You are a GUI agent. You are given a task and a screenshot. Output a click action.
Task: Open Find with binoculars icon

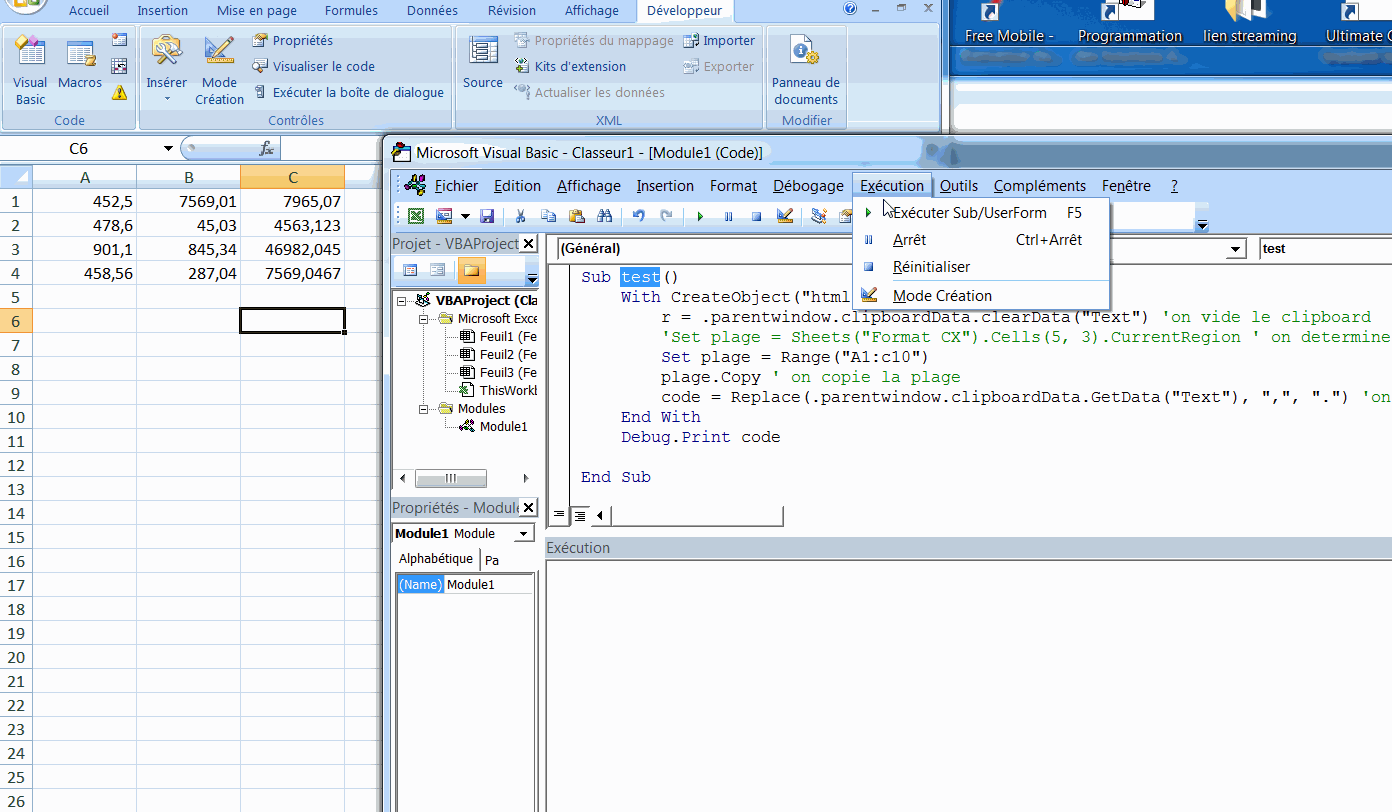pyautogui.click(x=604, y=216)
